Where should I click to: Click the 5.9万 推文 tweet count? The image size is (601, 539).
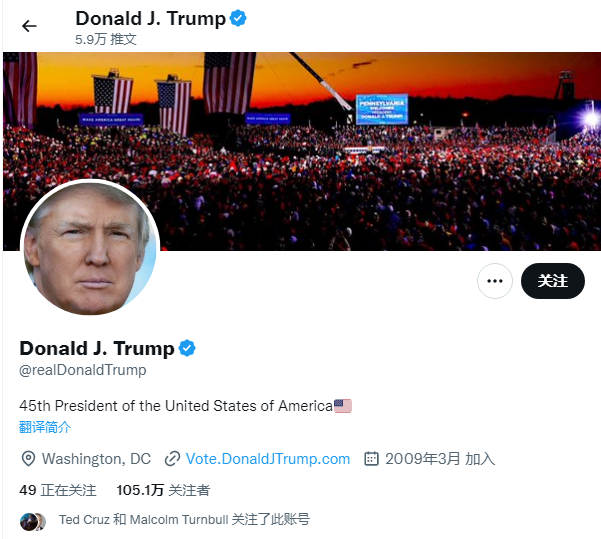click(106, 39)
